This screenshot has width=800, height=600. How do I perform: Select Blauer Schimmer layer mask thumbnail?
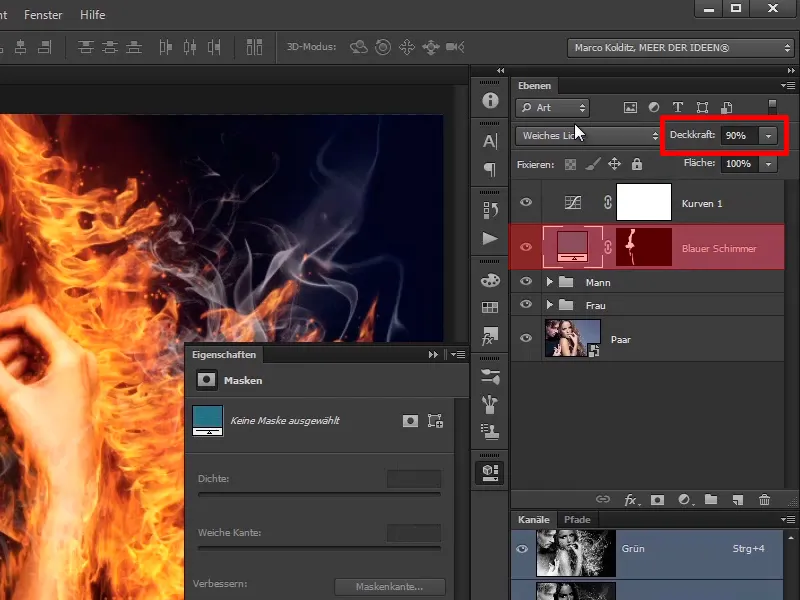(644, 247)
